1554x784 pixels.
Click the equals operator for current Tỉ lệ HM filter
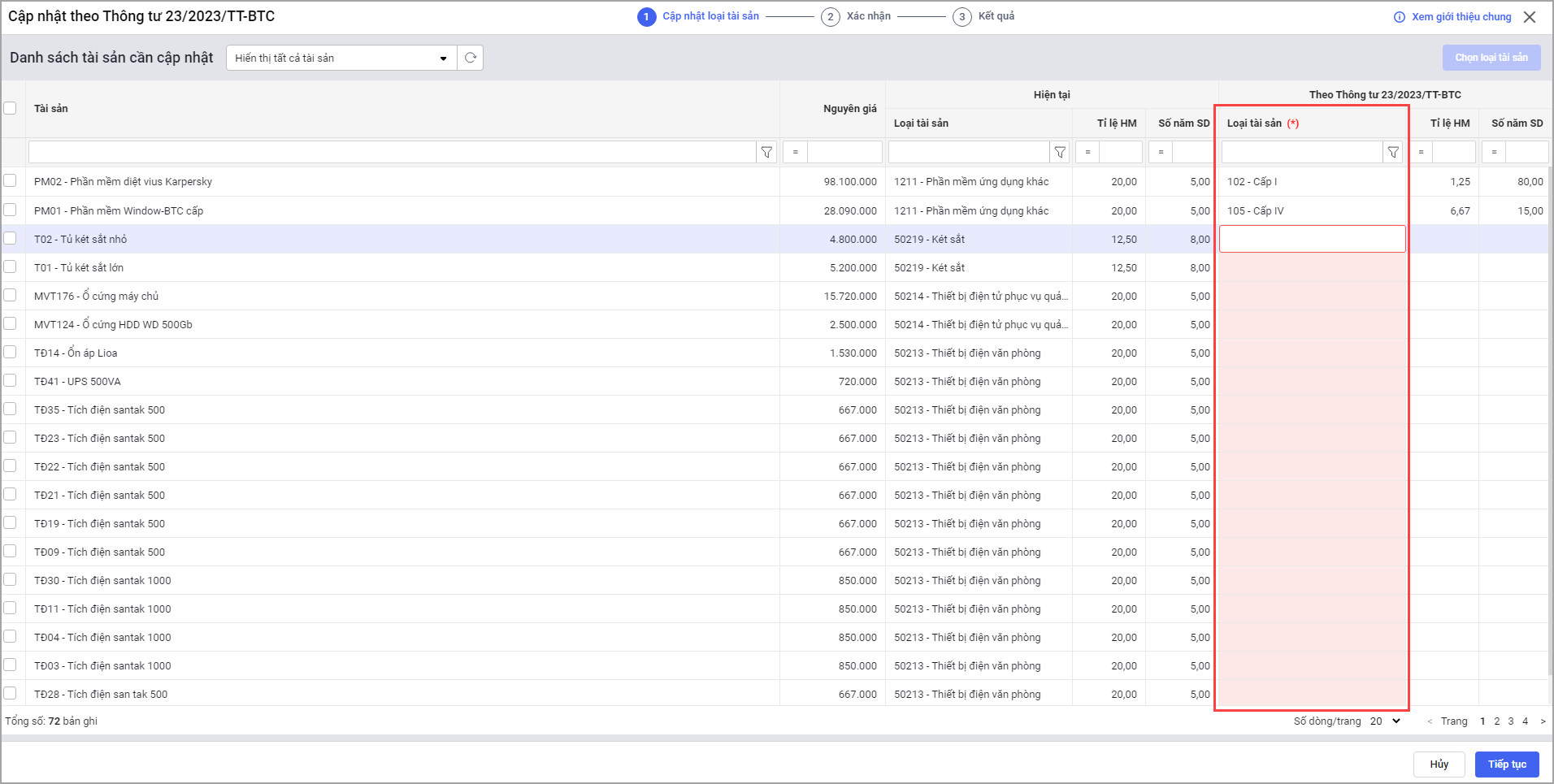1087,152
